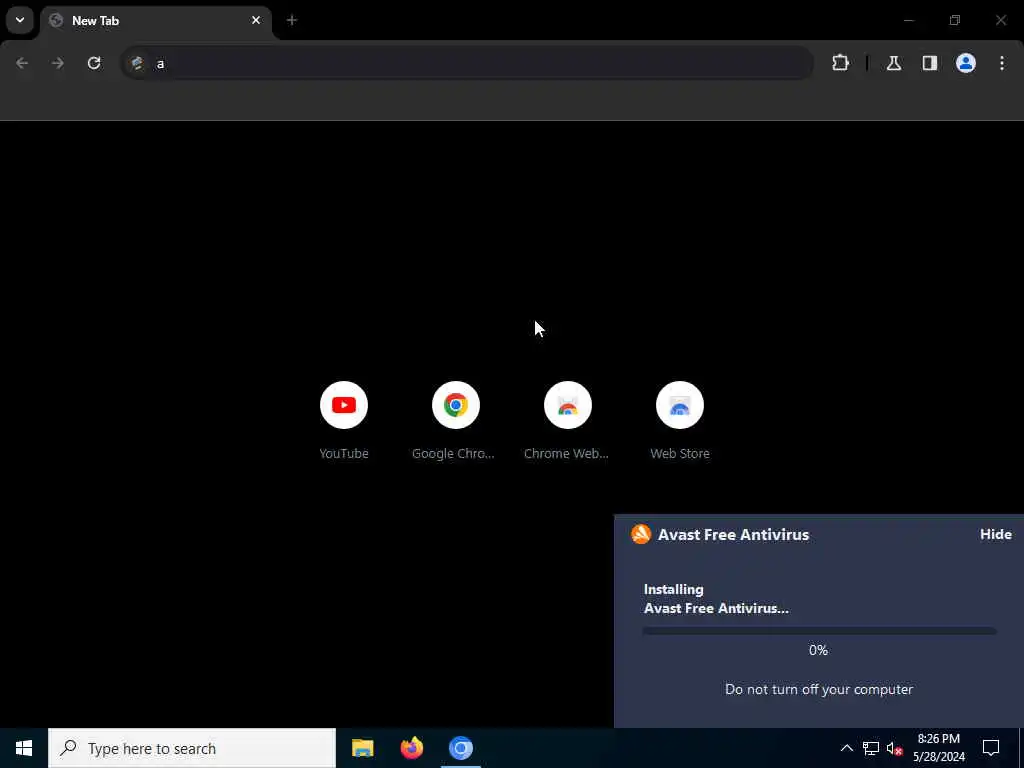Open Chrome Labs flask icon
The image size is (1024, 768).
tap(894, 63)
